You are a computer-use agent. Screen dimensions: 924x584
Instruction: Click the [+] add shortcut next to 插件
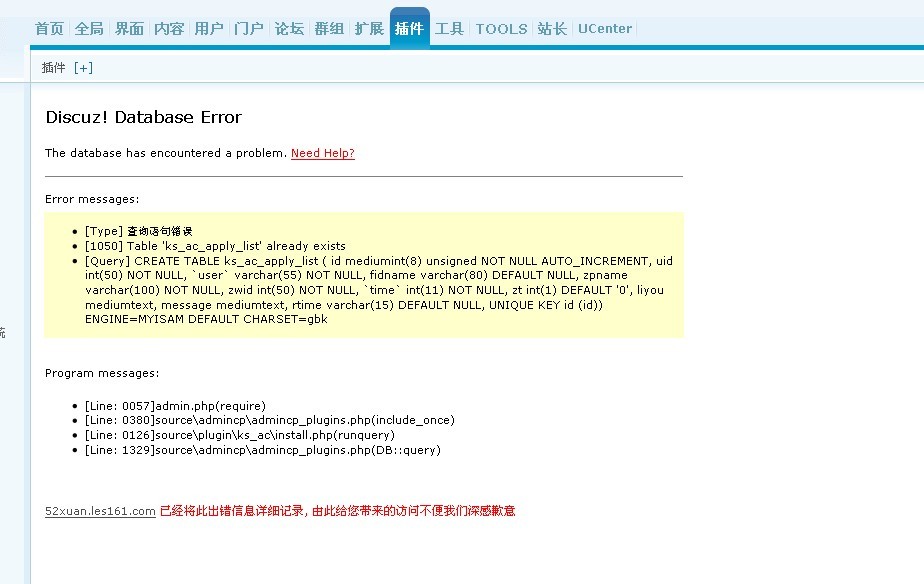tap(83, 68)
